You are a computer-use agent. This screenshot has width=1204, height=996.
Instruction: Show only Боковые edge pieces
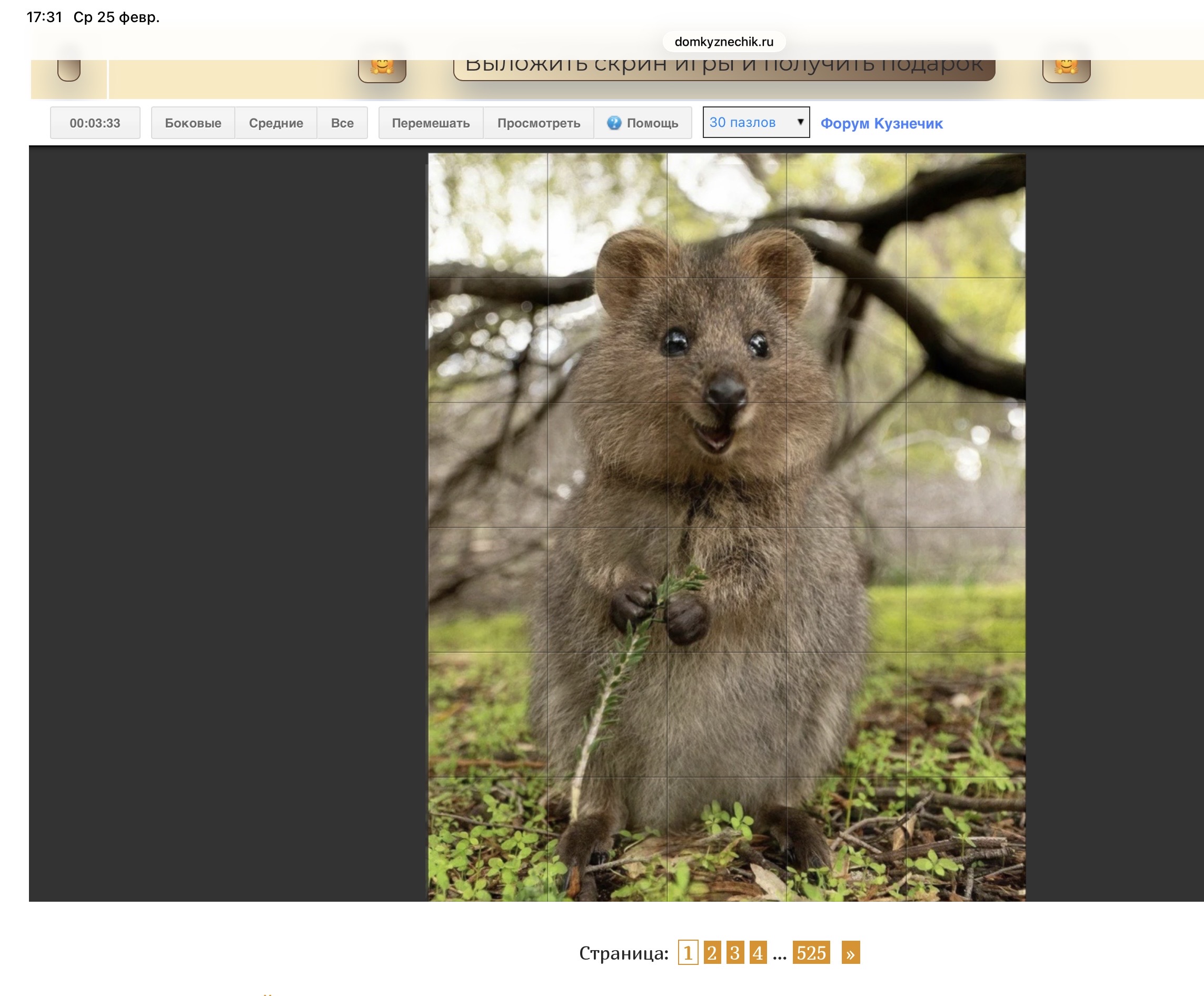[193, 123]
